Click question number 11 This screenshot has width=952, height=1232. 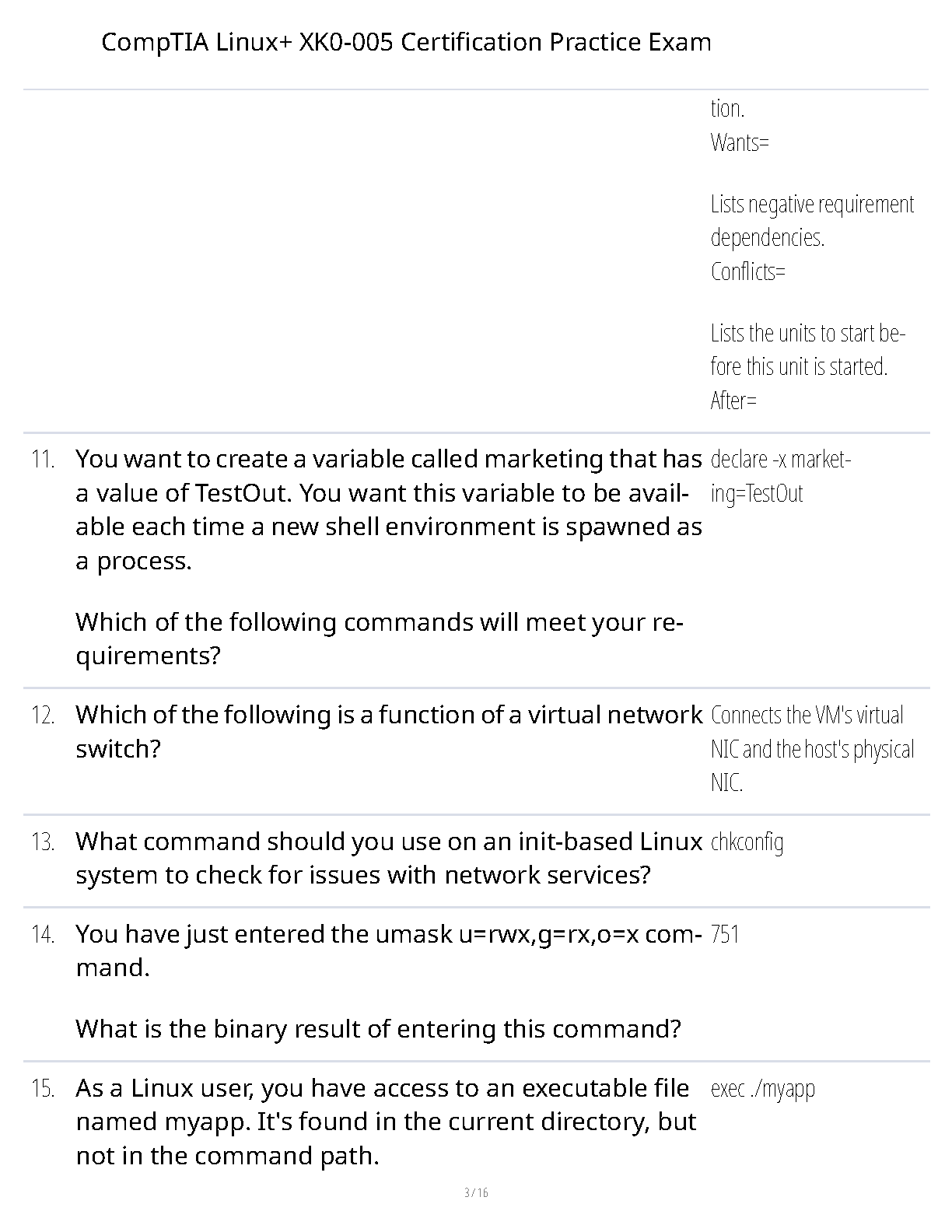[44, 460]
